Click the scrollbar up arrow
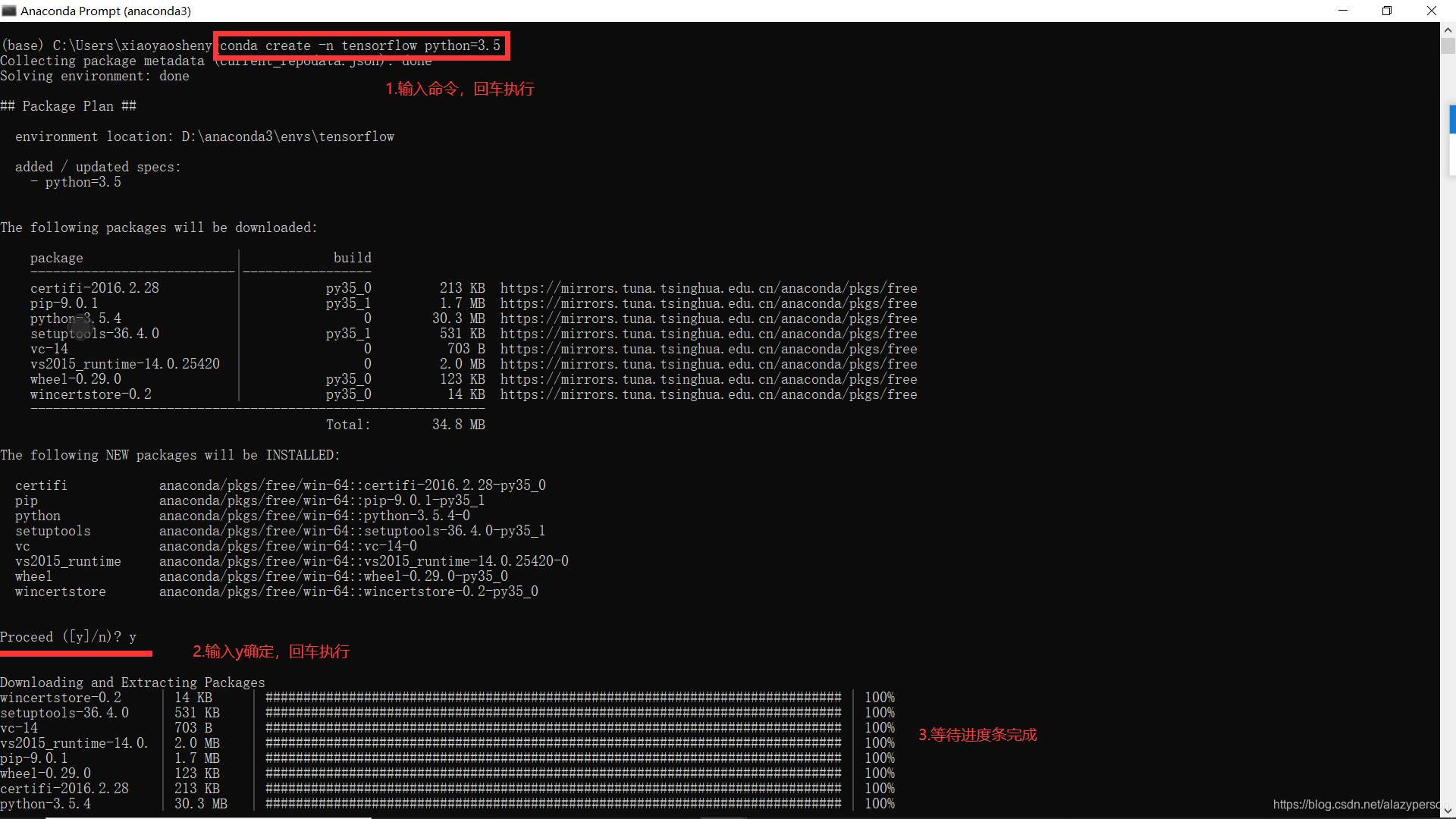 pos(1447,30)
